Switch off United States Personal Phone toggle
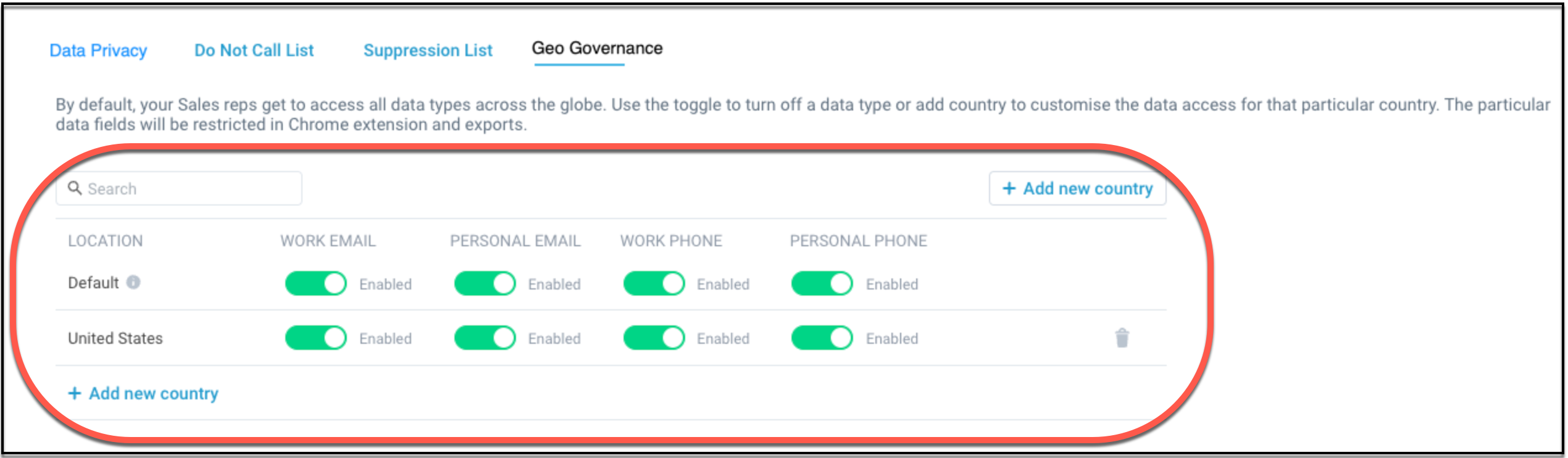 click(x=822, y=338)
